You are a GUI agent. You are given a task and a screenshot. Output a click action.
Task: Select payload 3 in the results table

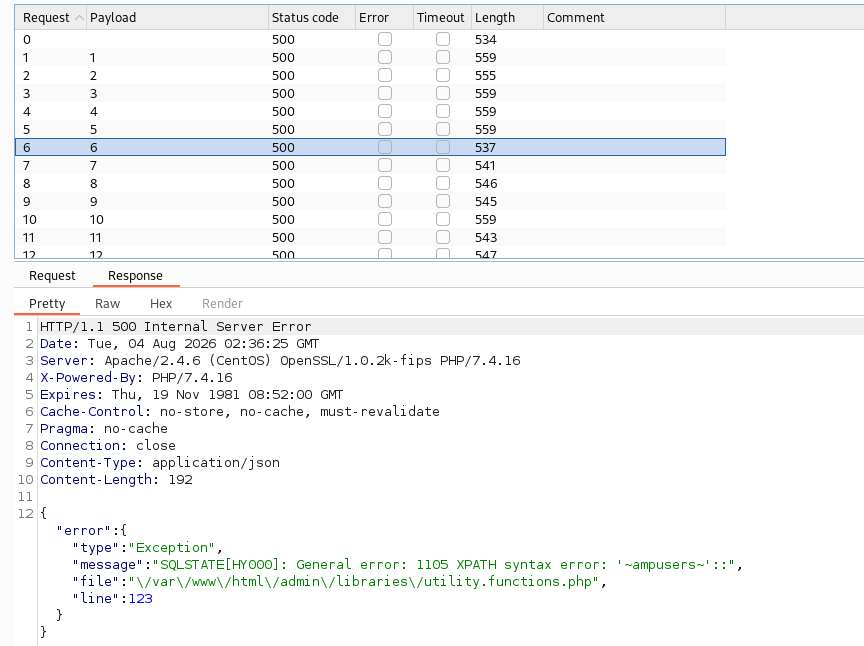(94, 94)
